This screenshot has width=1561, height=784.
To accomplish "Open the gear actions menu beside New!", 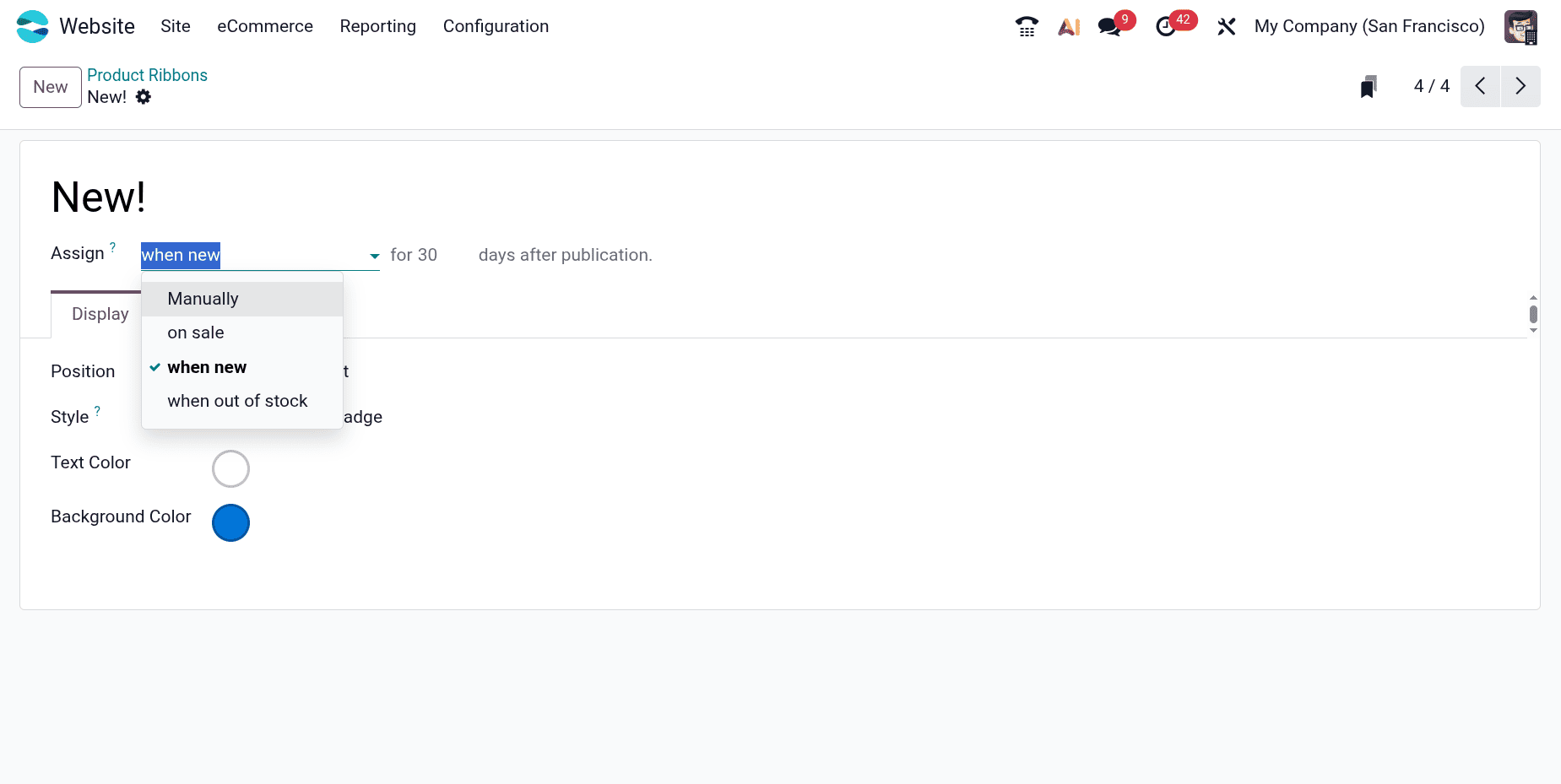I will pos(144,97).
